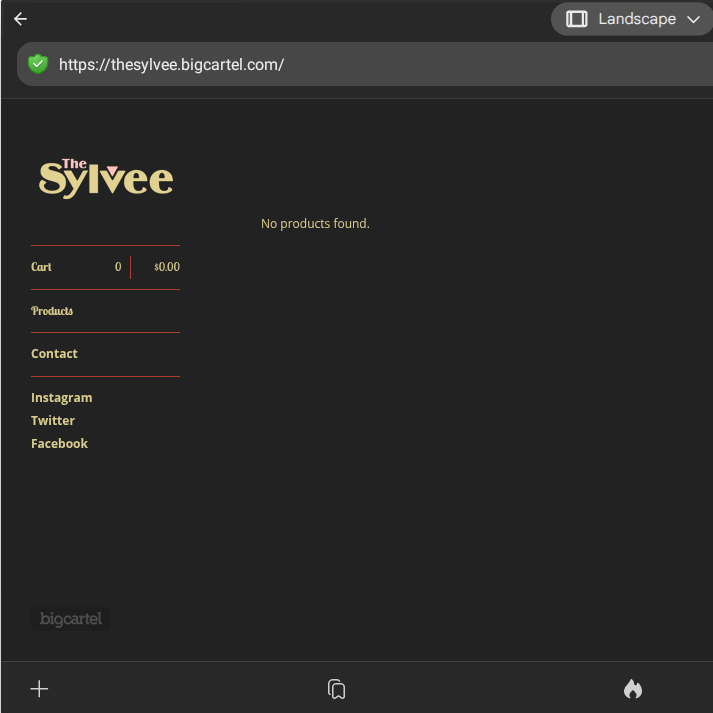713x713 pixels.
Task: Click The Sylvee logo
Action: (x=106, y=178)
